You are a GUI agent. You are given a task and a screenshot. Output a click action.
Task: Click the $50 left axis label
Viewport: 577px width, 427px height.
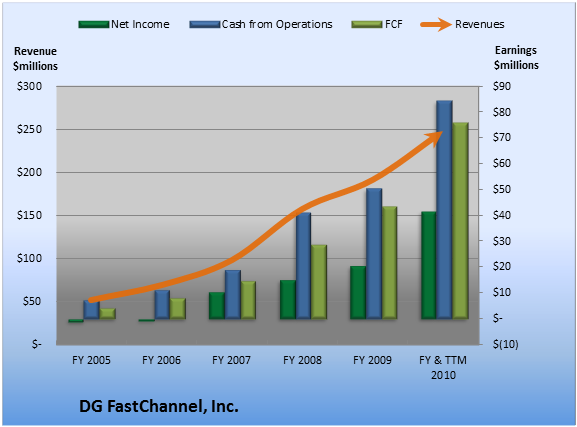32,301
